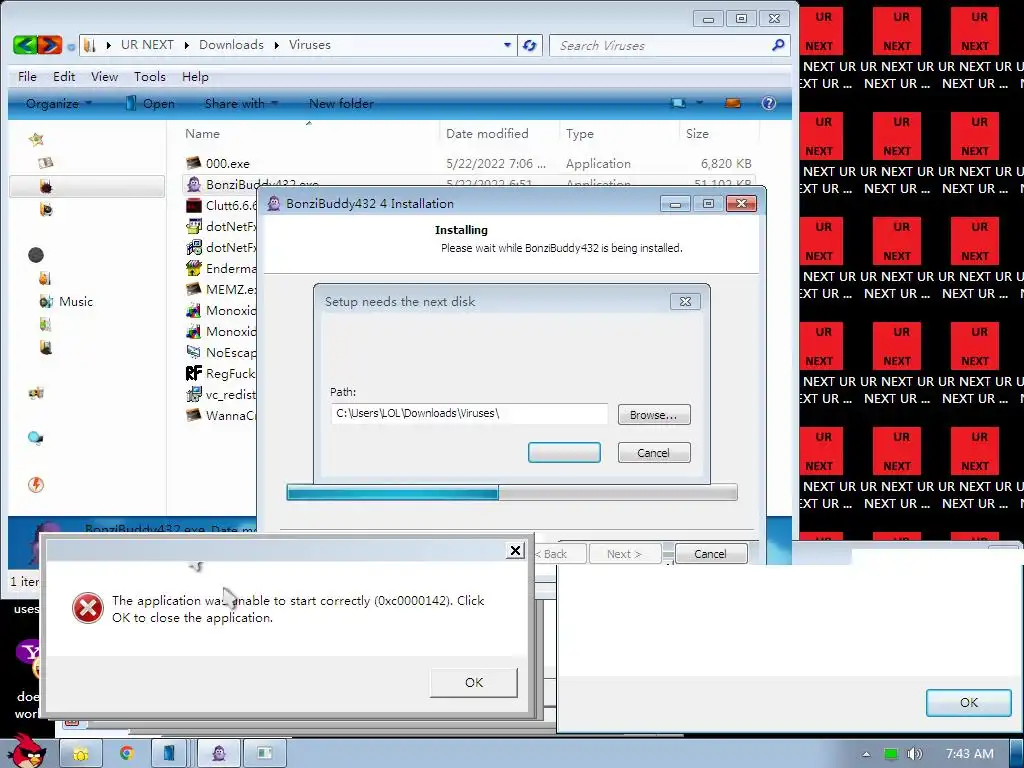Click the orange Forward arrow in Explorer

point(50,44)
